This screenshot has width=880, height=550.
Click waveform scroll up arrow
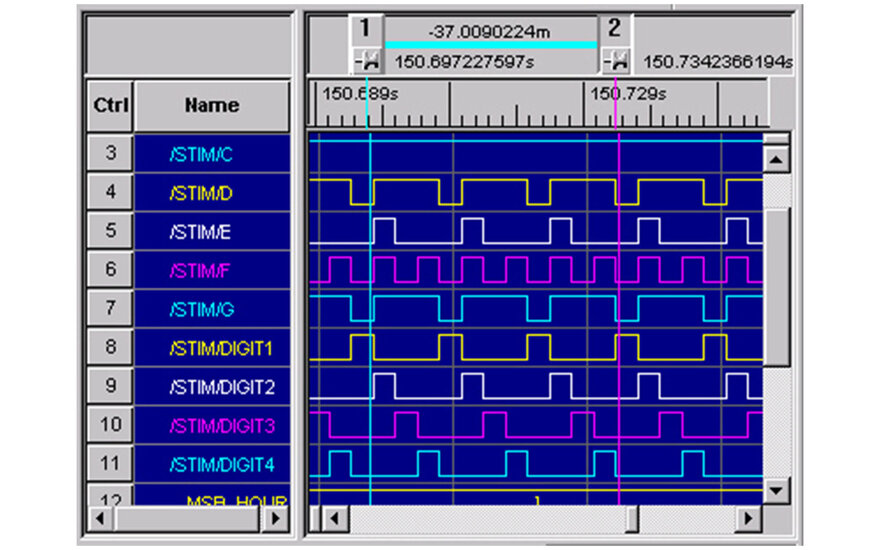777,159
